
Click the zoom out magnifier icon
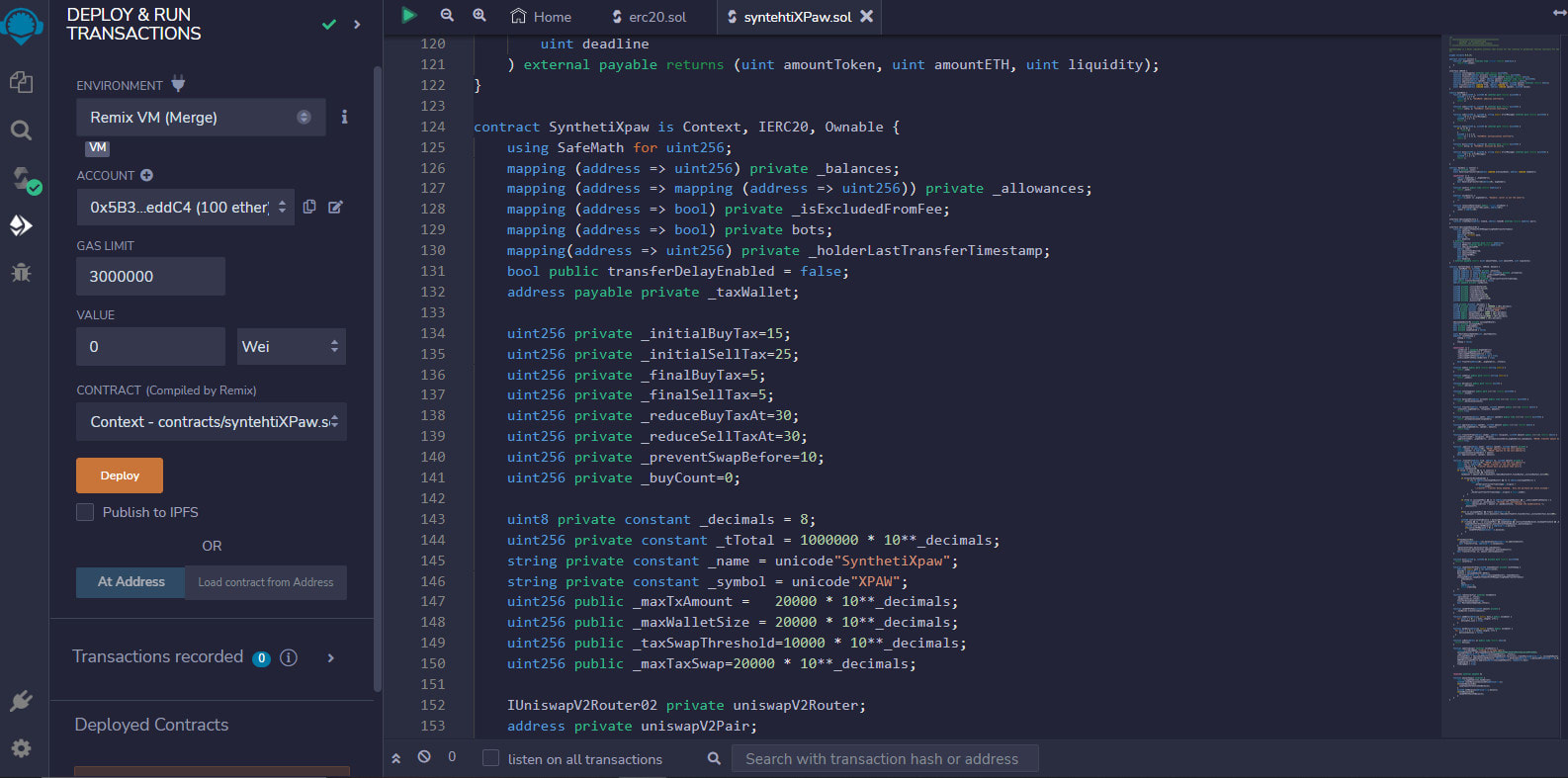(x=447, y=15)
